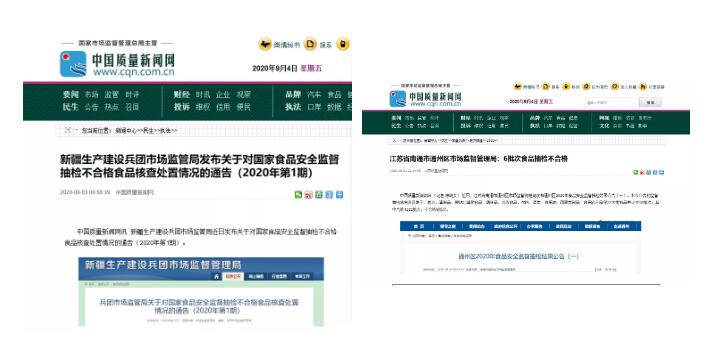The width and height of the screenshot is (709, 361).
Task: Click headline 江苏省南通市通州区…6批次食品抽检不合格
Action: pos(479,159)
